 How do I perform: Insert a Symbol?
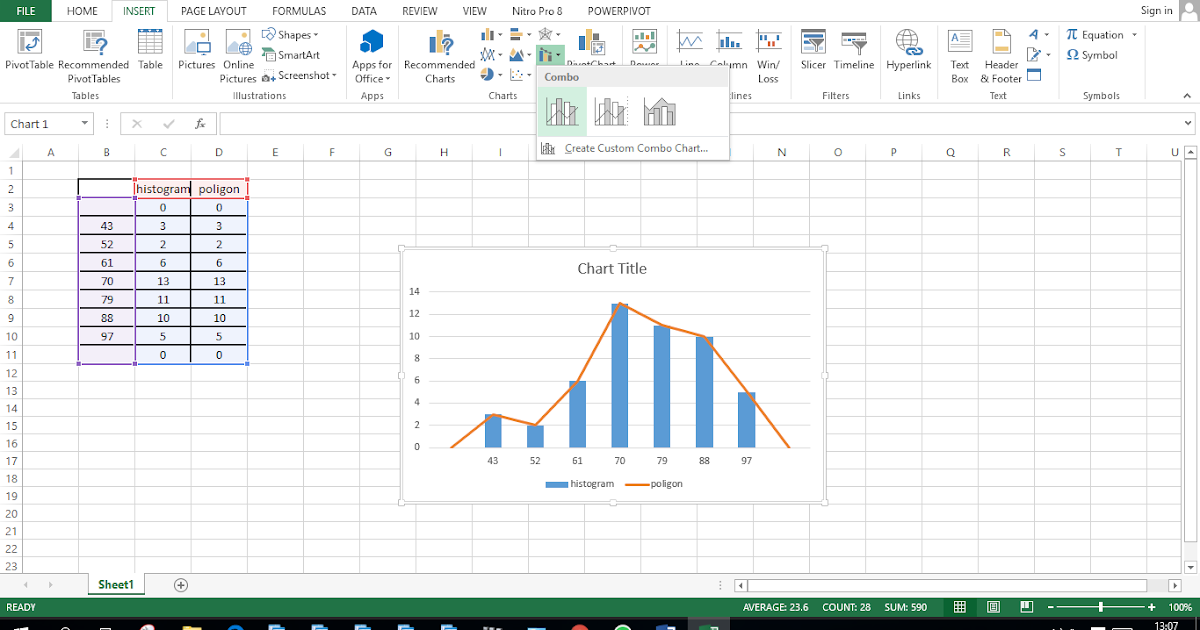click(1092, 55)
